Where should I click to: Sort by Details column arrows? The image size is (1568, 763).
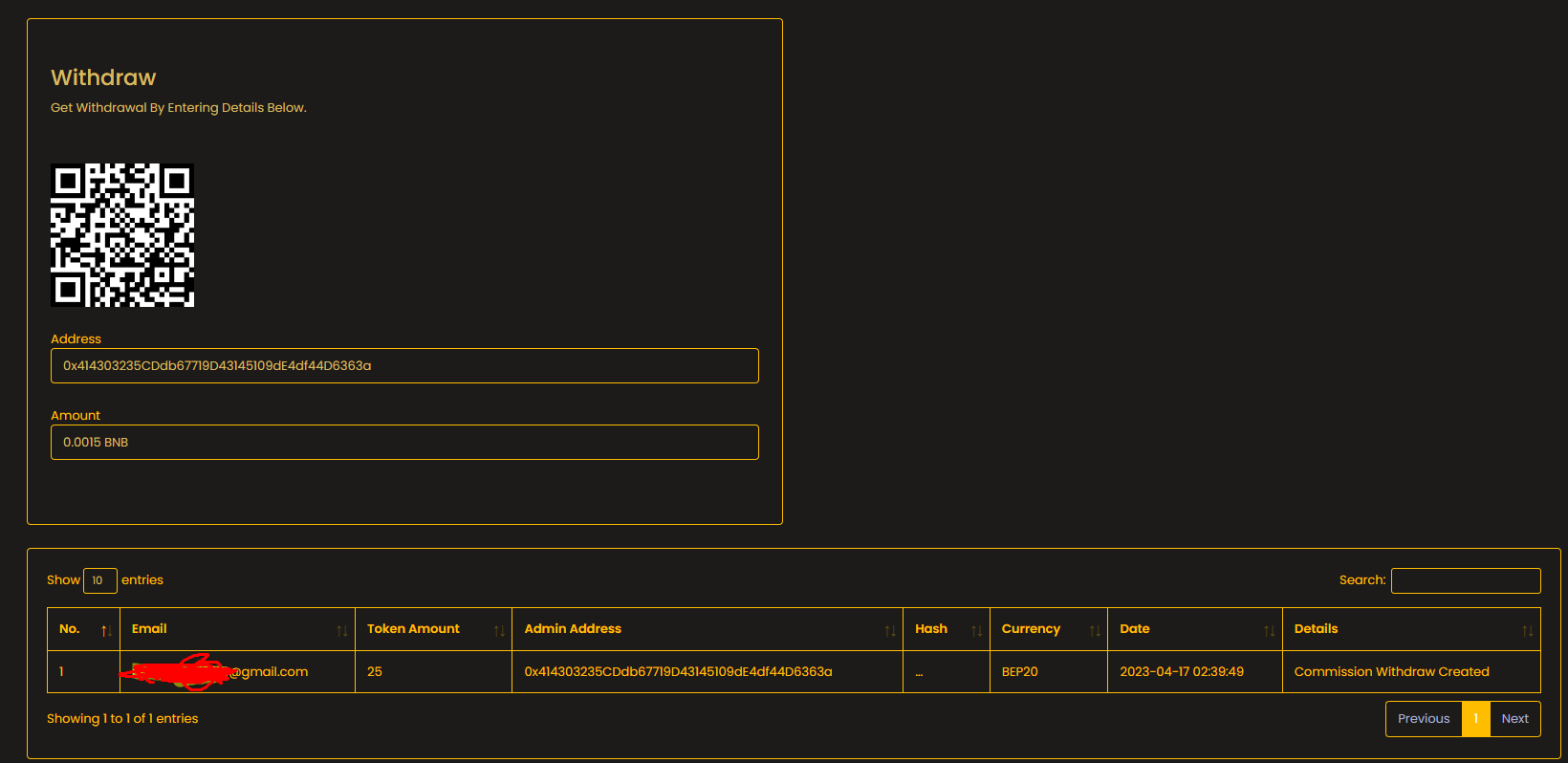1527,630
